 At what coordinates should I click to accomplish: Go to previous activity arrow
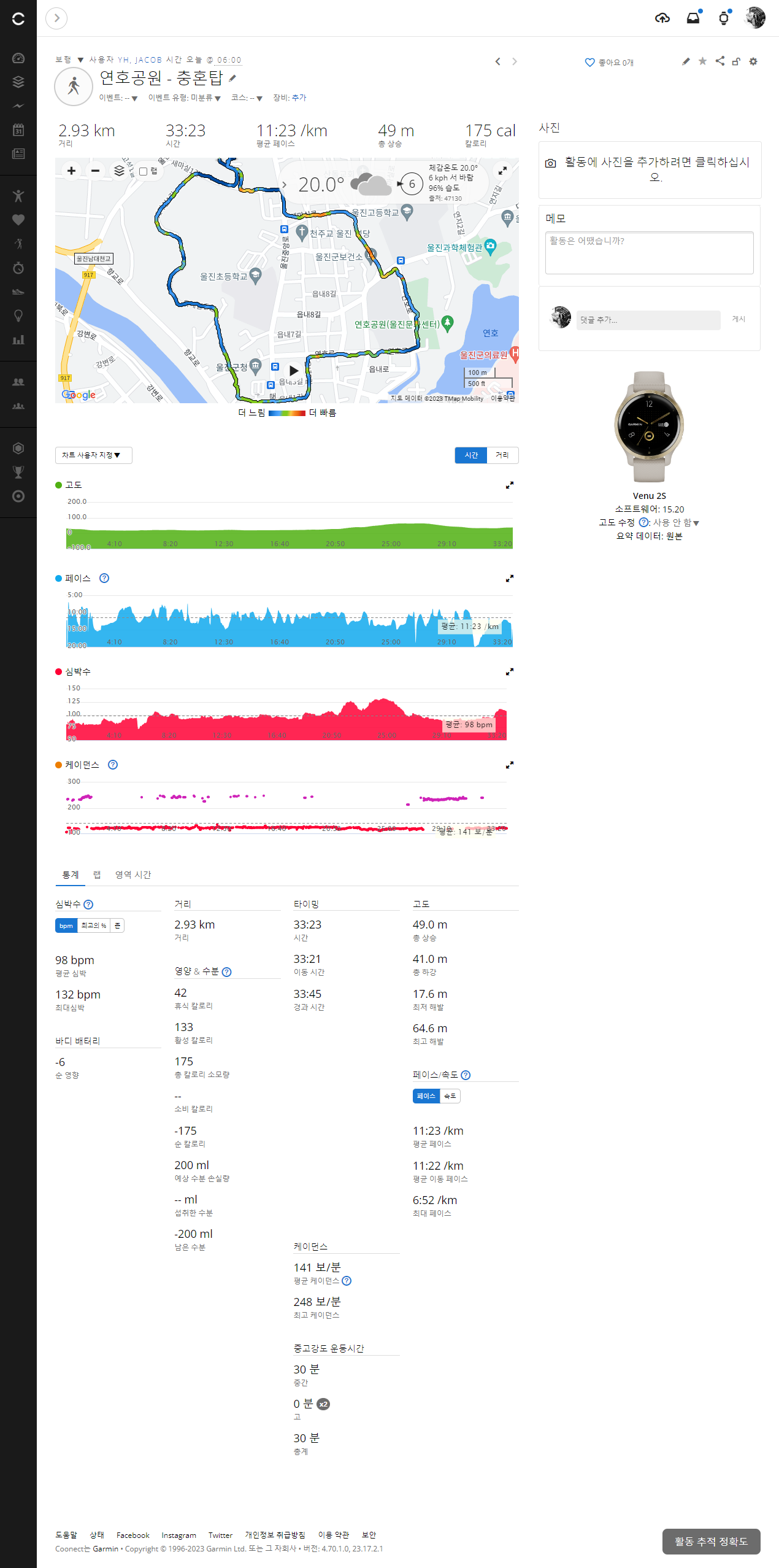[497, 61]
